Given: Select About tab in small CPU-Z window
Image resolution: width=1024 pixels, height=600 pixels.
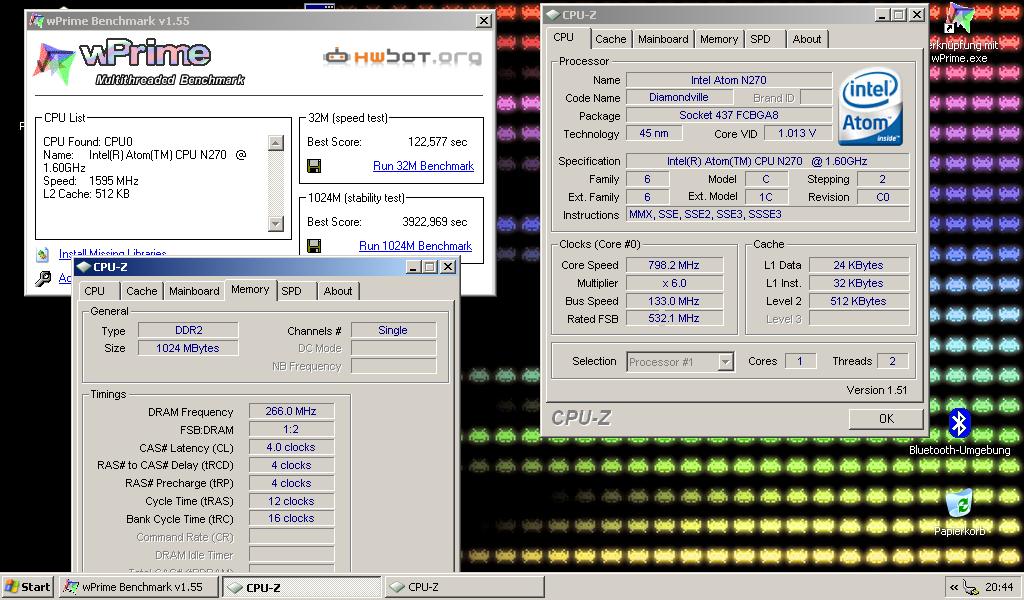Looking at the screenshot, I should tap(338, 291).
